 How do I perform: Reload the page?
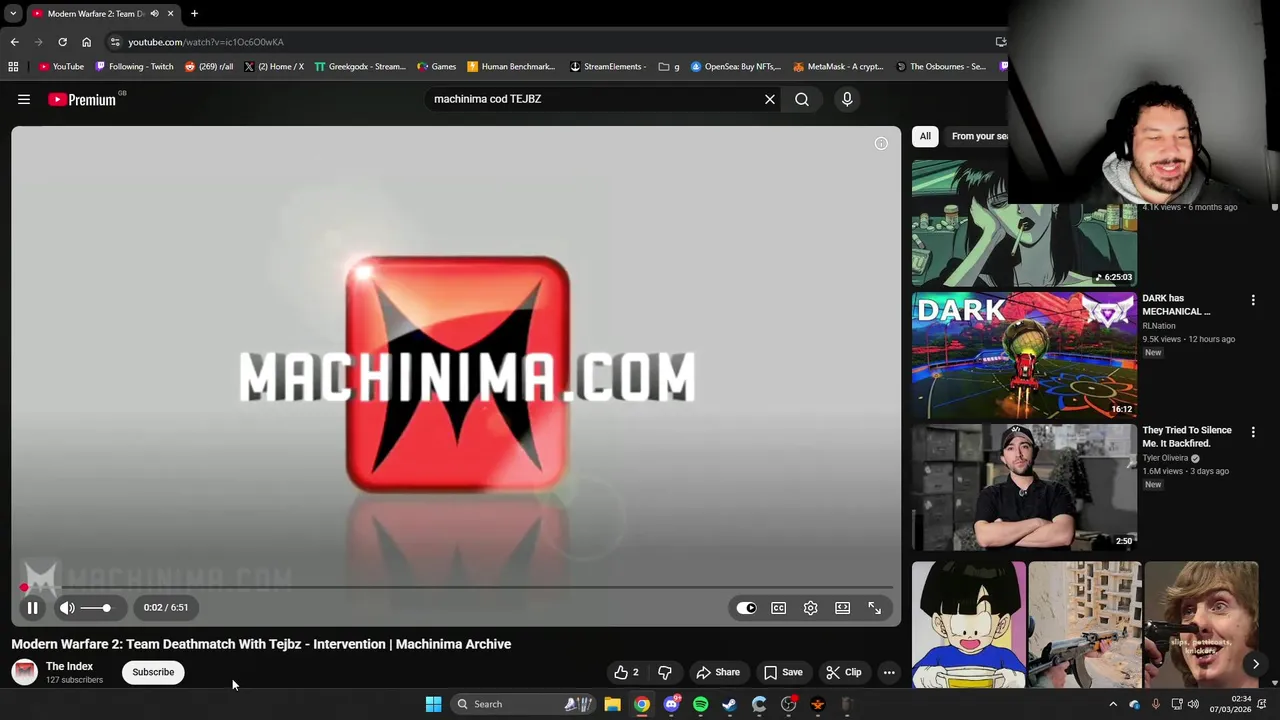[62, 42]
